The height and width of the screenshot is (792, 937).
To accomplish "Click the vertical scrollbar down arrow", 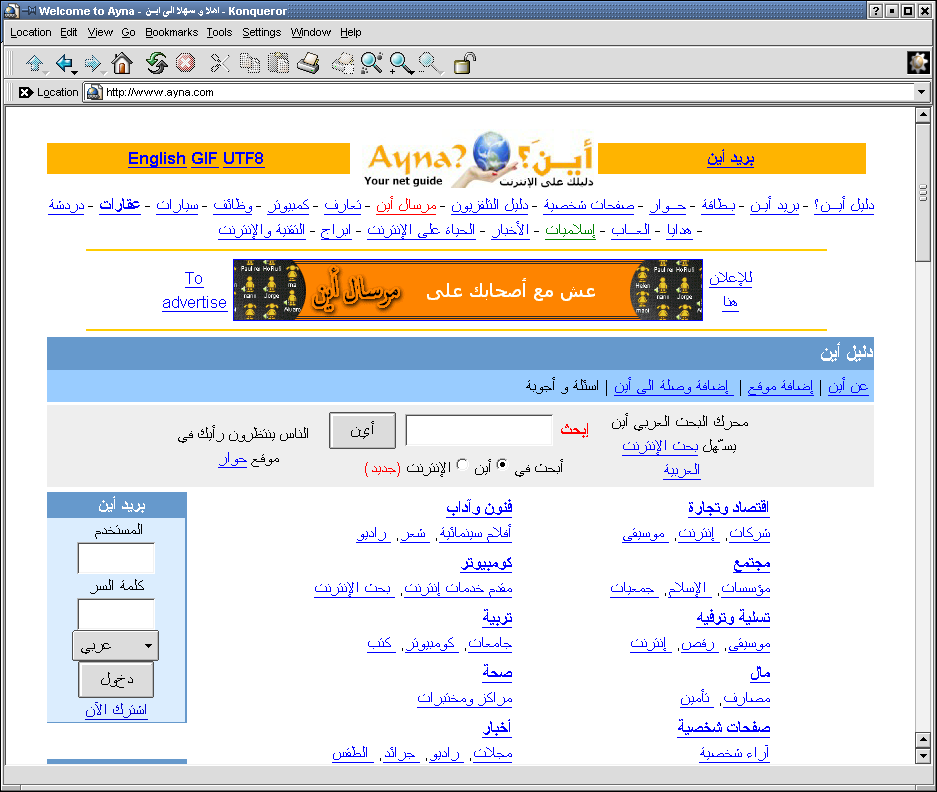I will [x=923, y=757].
